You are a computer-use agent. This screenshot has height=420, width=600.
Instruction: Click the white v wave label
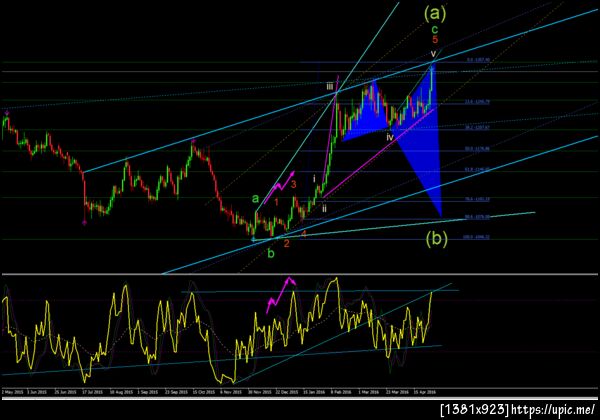coord(433,54)
